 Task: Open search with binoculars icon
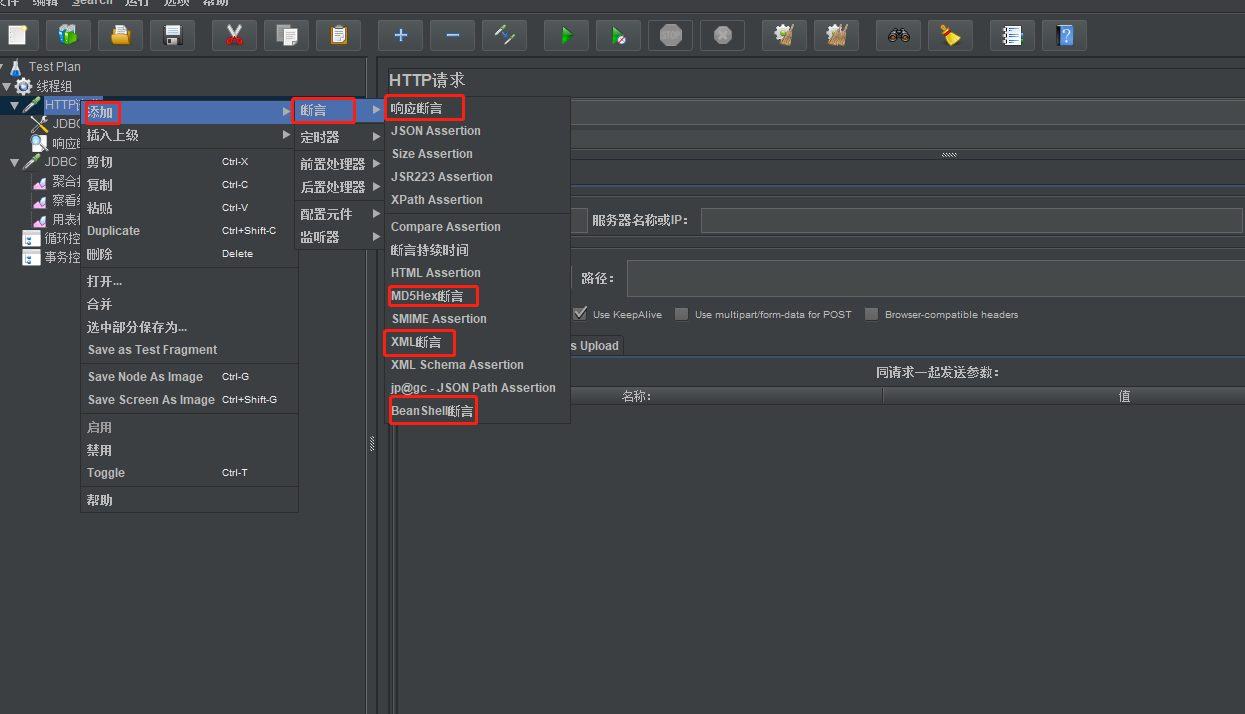click(x=898, y=35)
